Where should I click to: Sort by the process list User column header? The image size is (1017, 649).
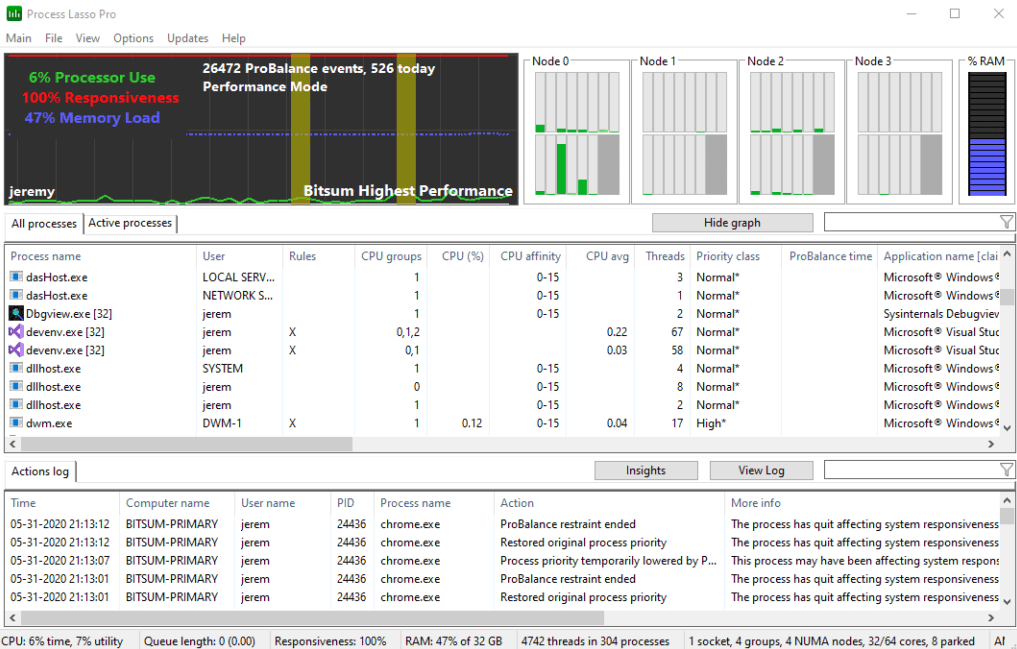[x=239, y=256]
